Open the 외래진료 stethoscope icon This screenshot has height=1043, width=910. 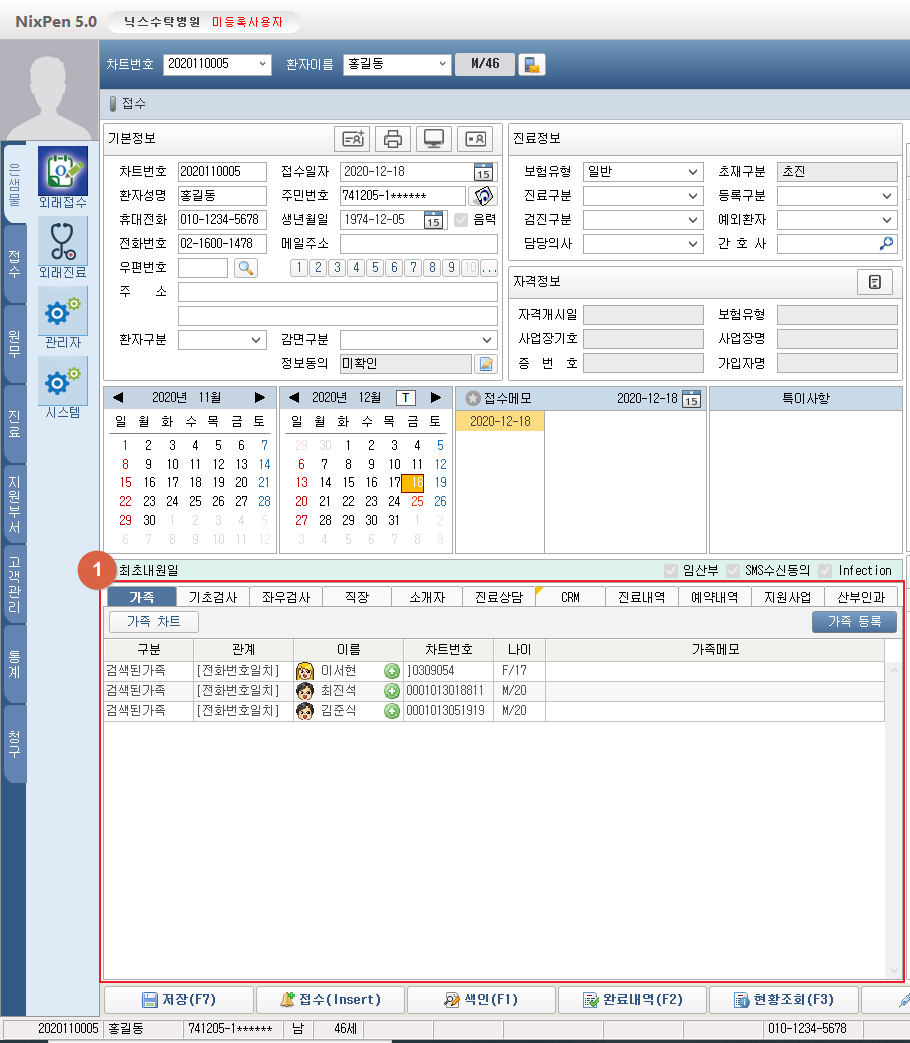pos(63,242)
